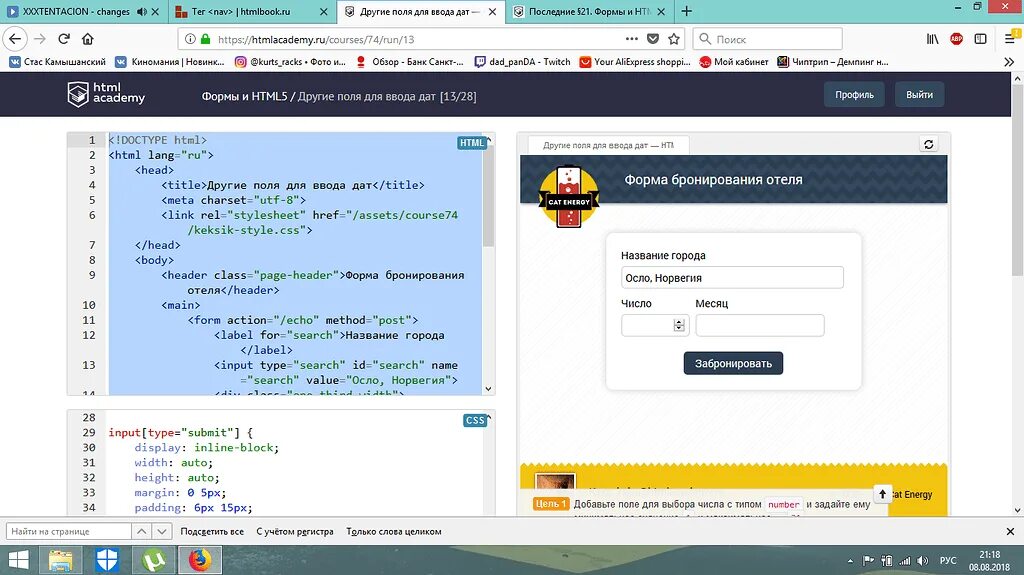Find next match with down arrow
This screenshot has width=1024, height=575.
162,531
